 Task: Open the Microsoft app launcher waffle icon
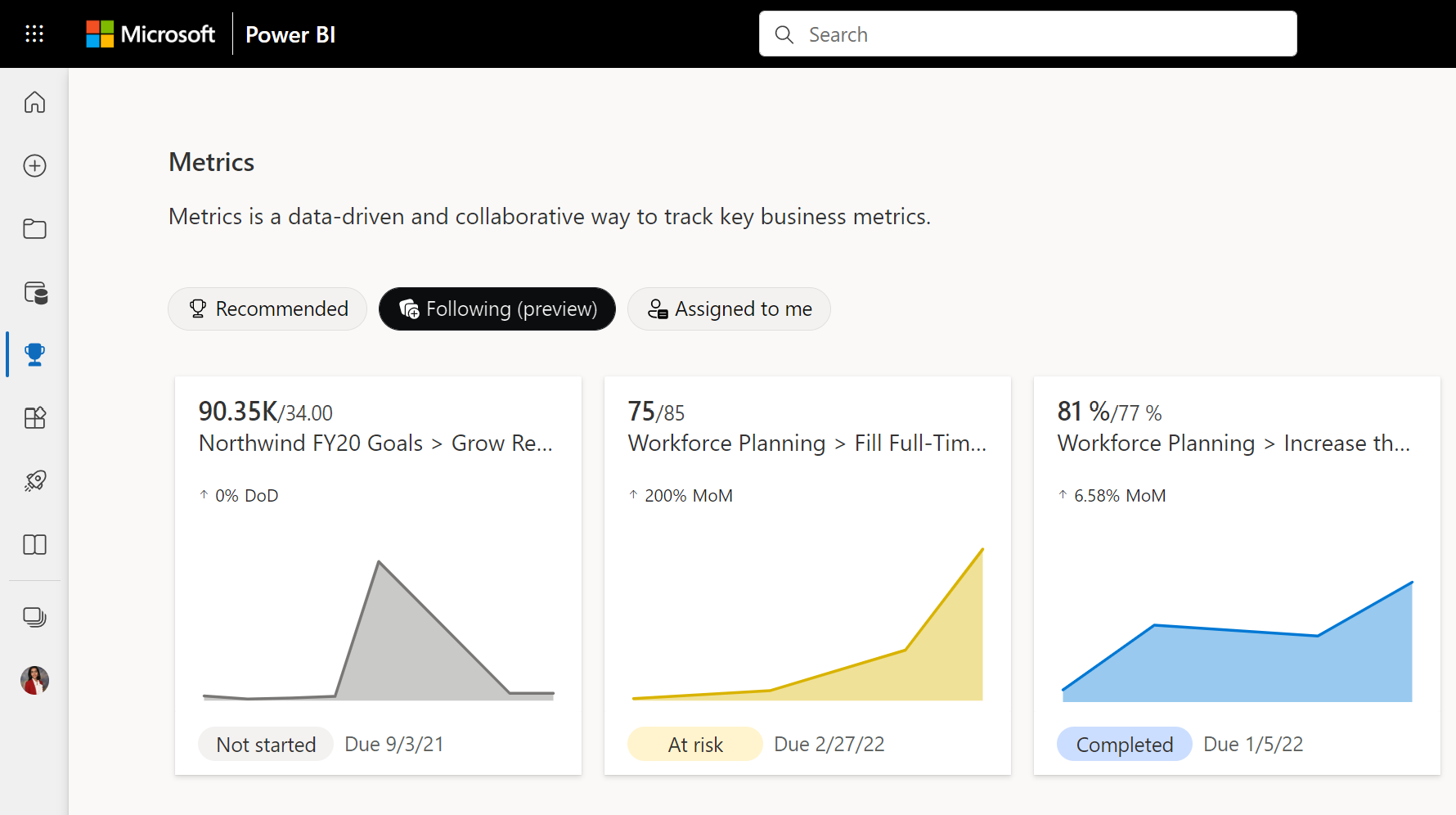pos(34,34)
